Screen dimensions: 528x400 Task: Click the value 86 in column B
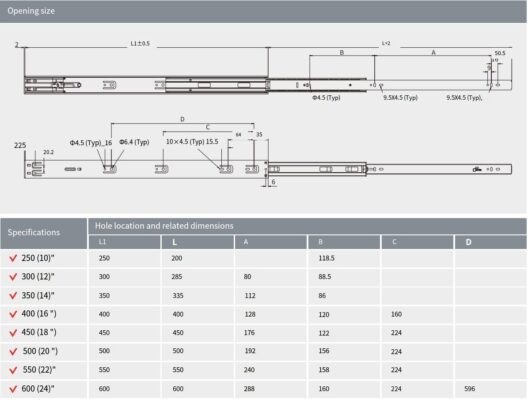[x=322, y=296]
